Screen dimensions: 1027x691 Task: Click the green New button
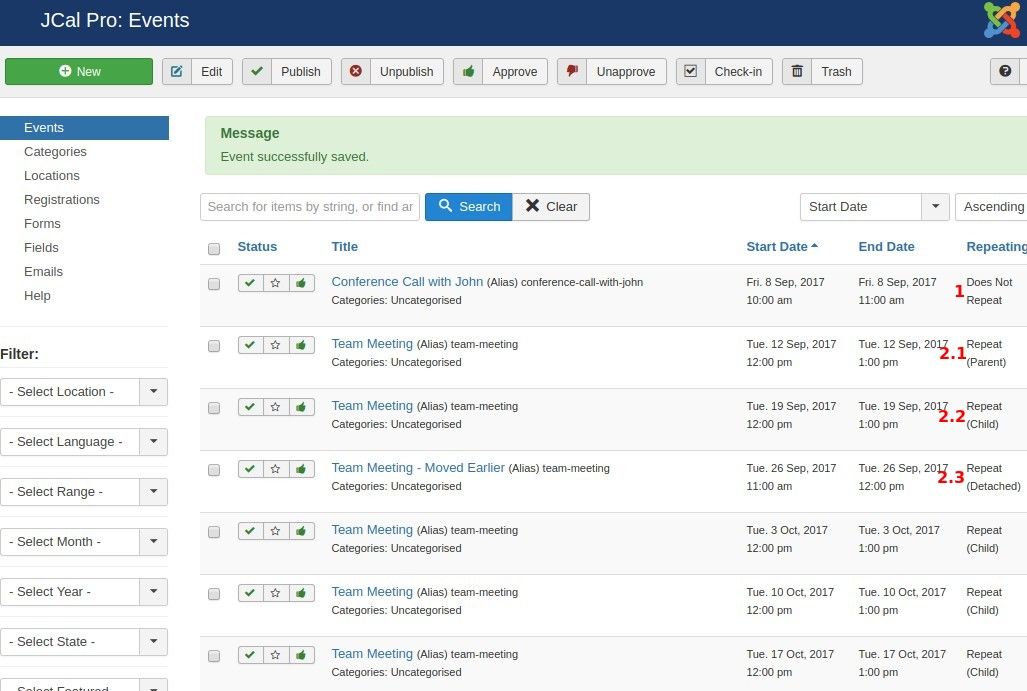pyautogui.click(x=79, y=71)
